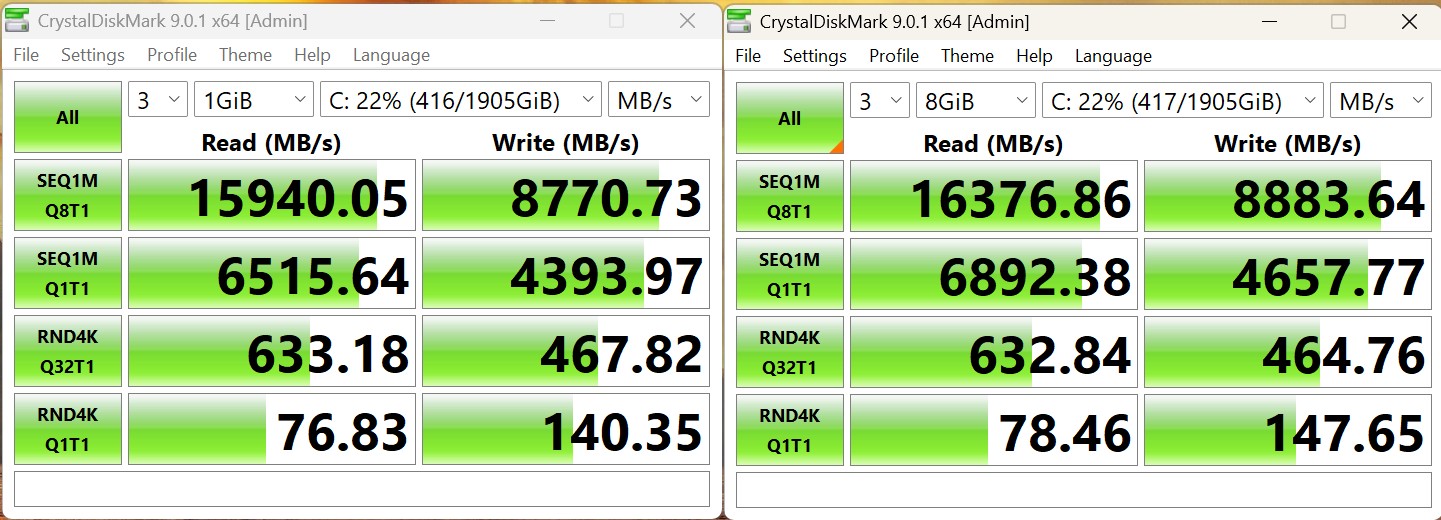Screen dimensions: 1441x520
Task: Click write result 147.65
Action: click(x=1288, y=430)
